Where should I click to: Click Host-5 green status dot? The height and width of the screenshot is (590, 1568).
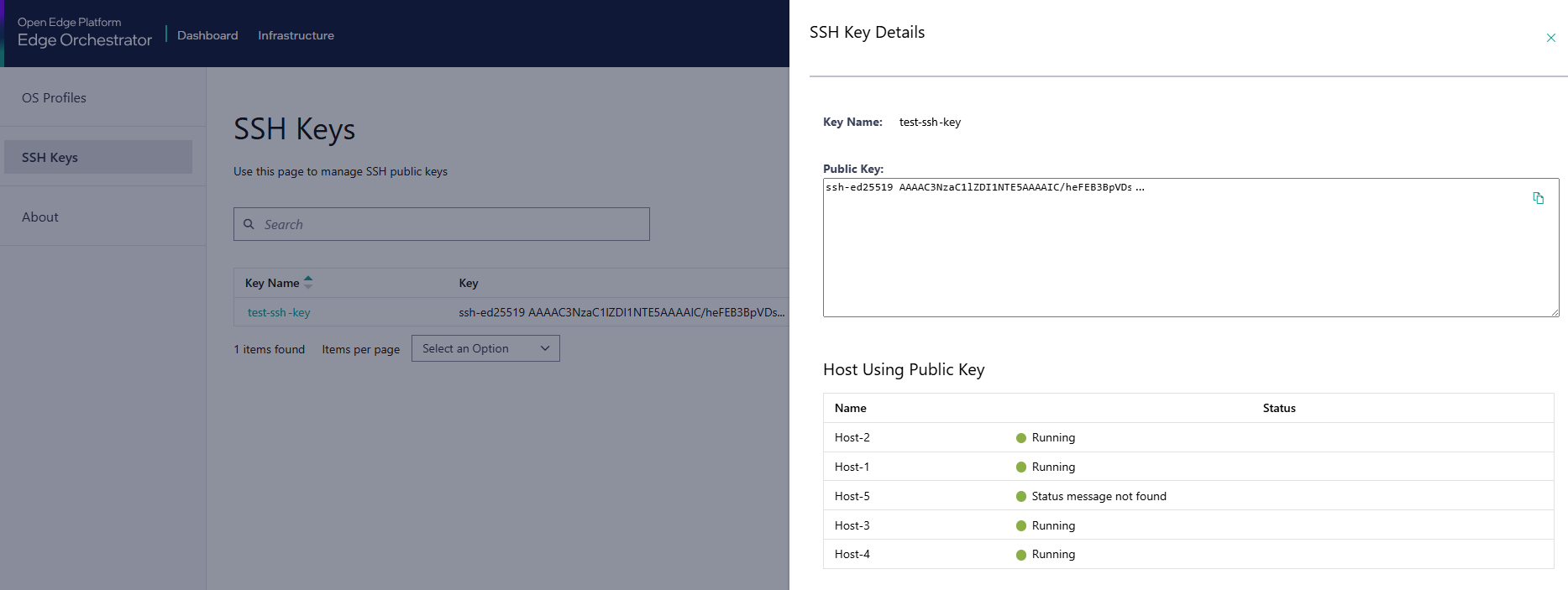(1021, 497)
